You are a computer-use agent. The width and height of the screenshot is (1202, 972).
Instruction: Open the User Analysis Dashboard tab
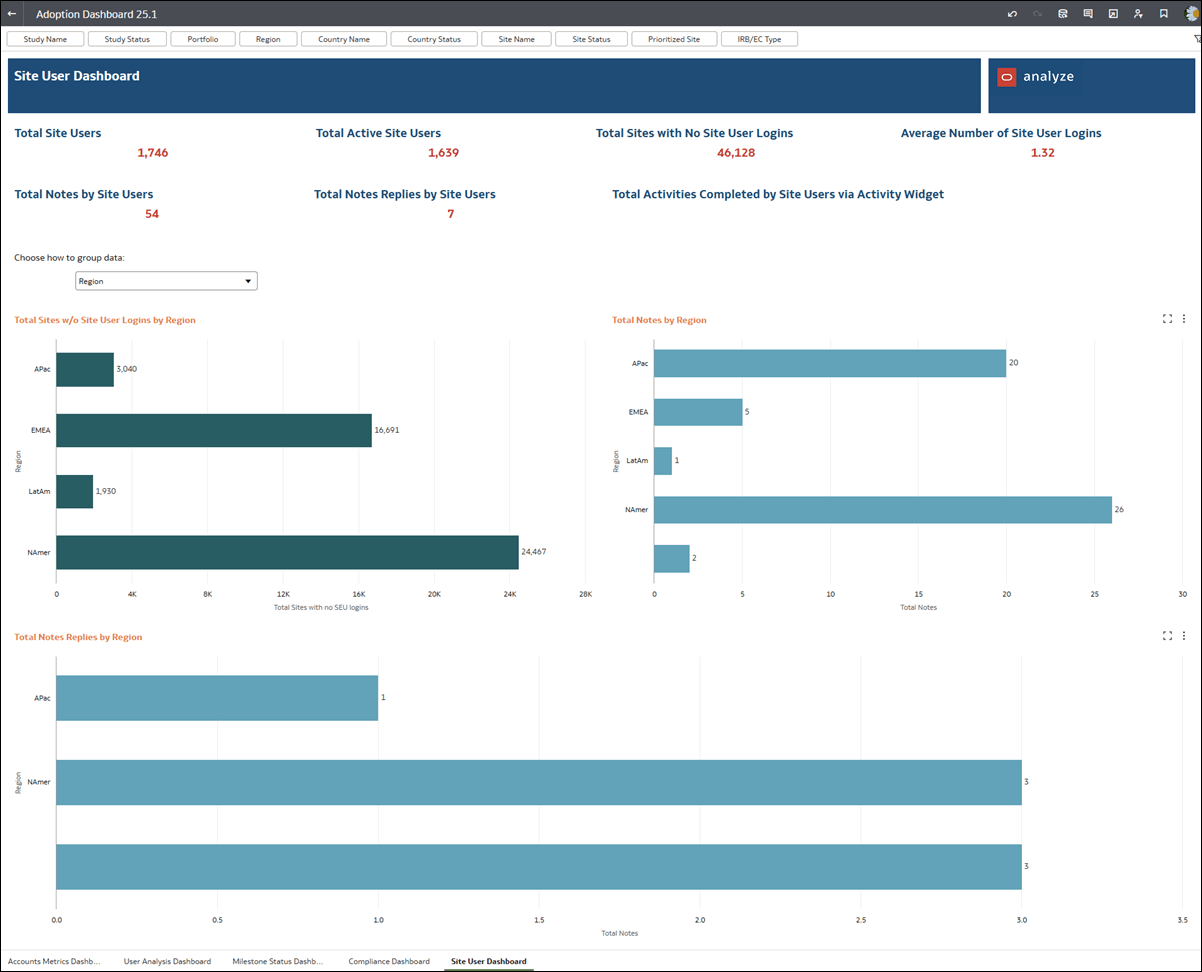[167, 961]
